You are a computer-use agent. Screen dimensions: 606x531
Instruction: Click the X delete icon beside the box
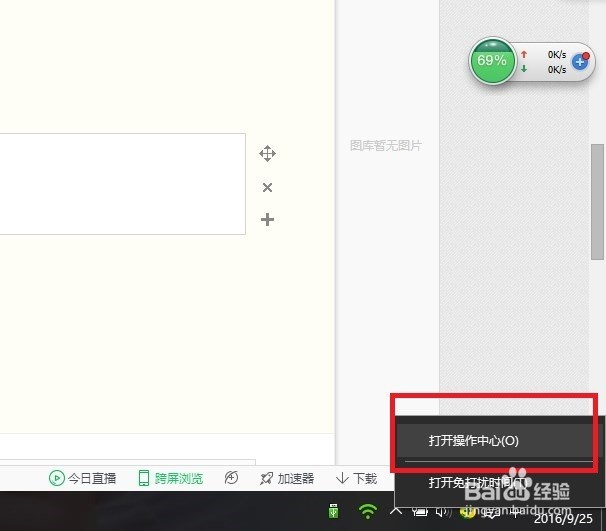point(267,187)
